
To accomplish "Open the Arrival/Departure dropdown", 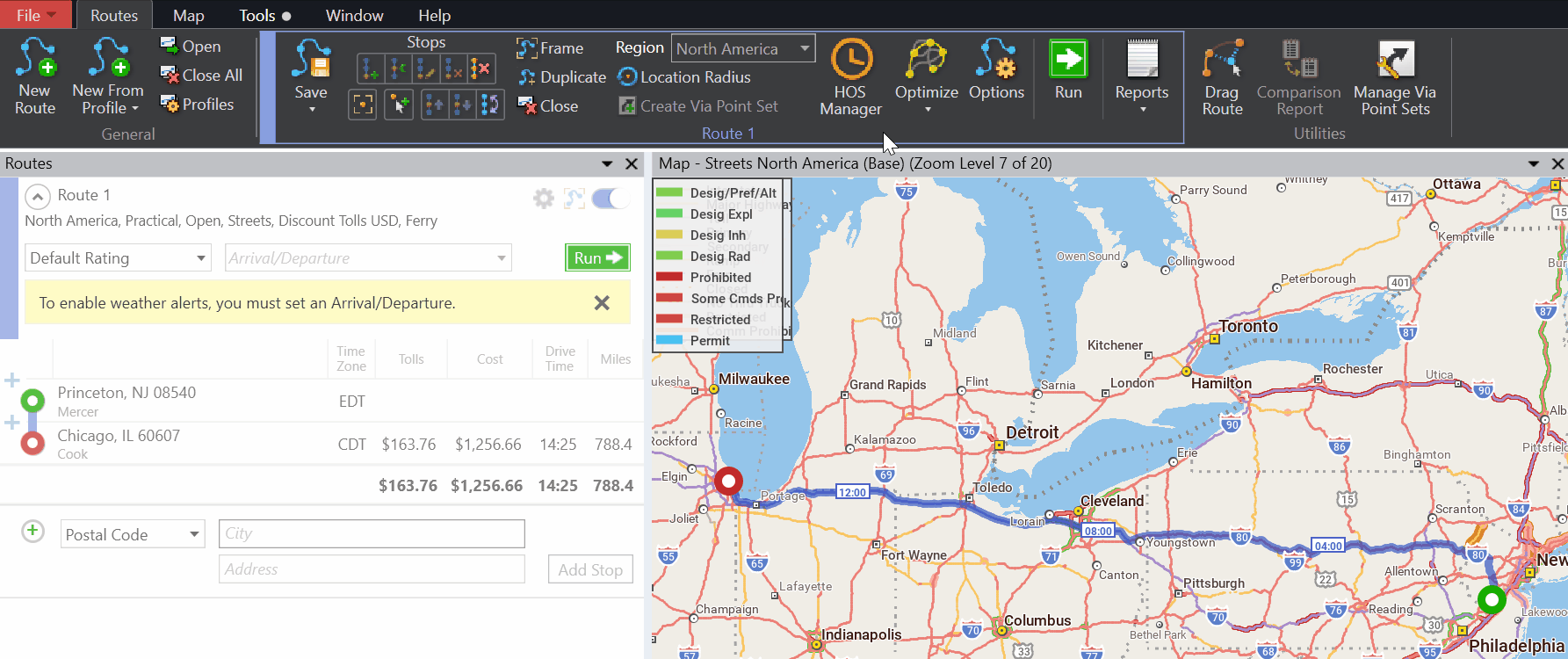I will click(x=368, y=258).
